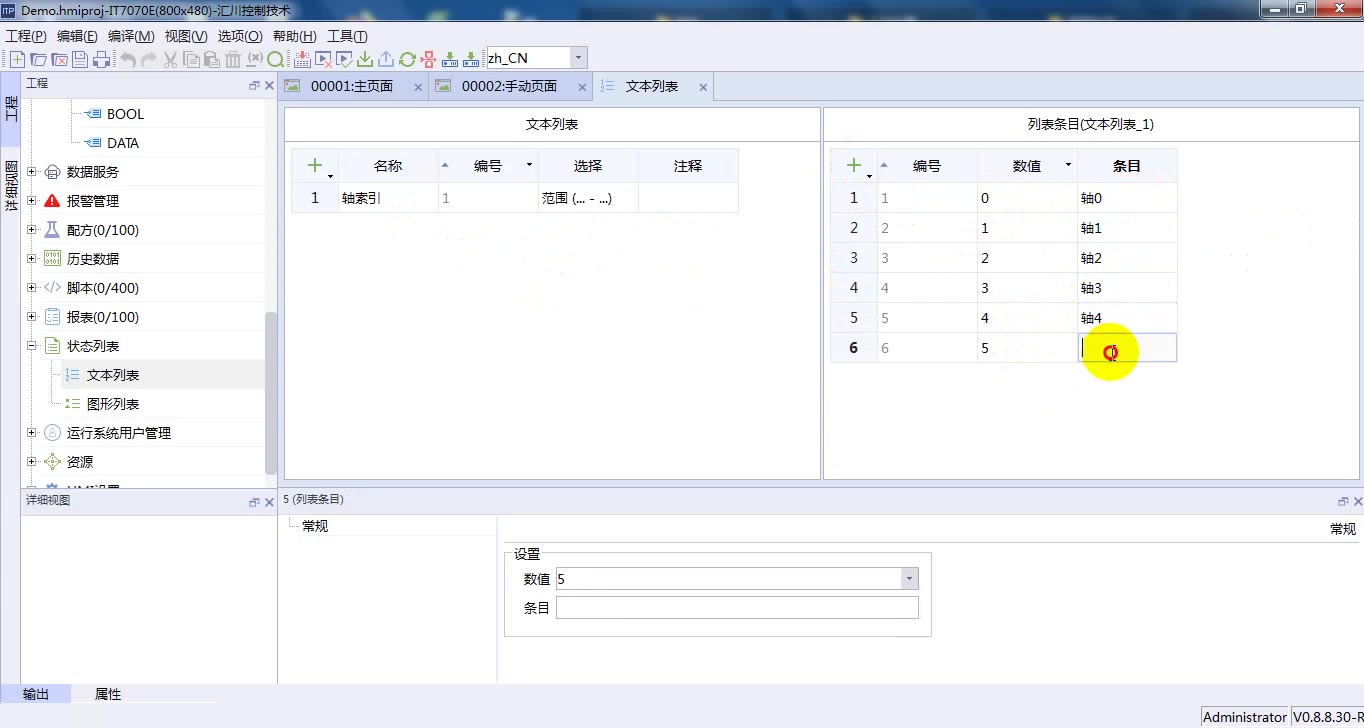The image size is (1364, 728).
Task: Click the blue Upload arrow icon
Action: 386,59
